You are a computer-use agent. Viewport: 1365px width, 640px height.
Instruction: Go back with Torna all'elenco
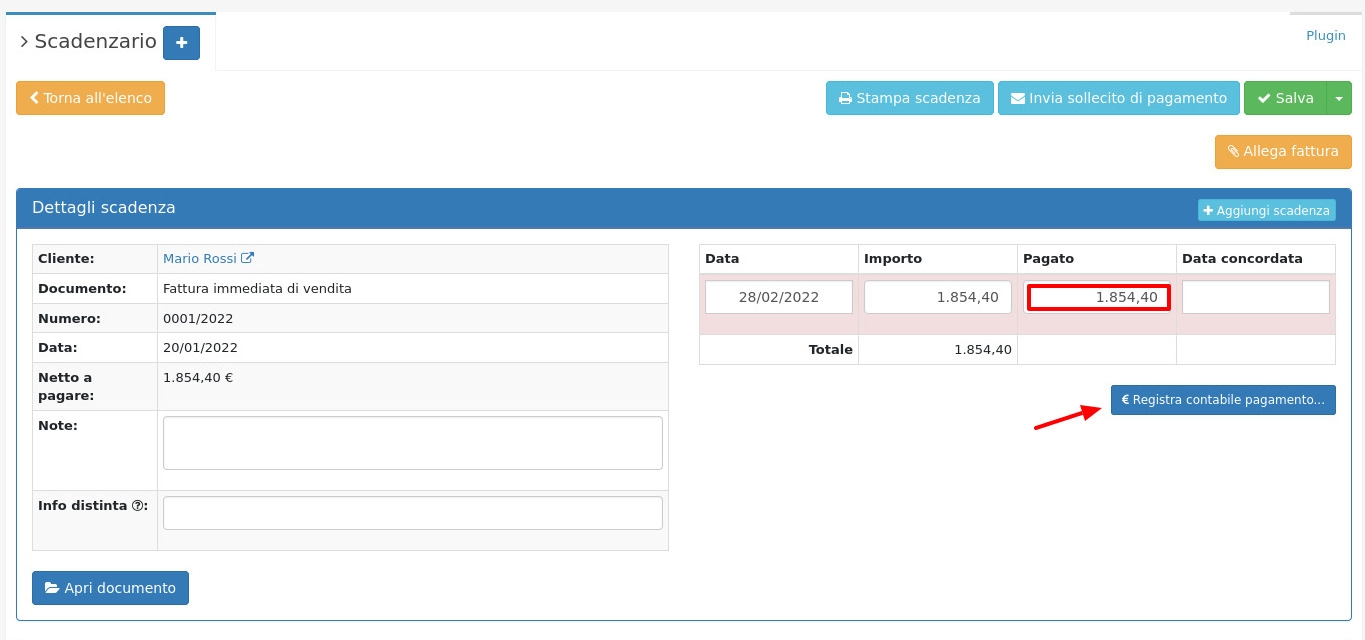coord(91,98)
